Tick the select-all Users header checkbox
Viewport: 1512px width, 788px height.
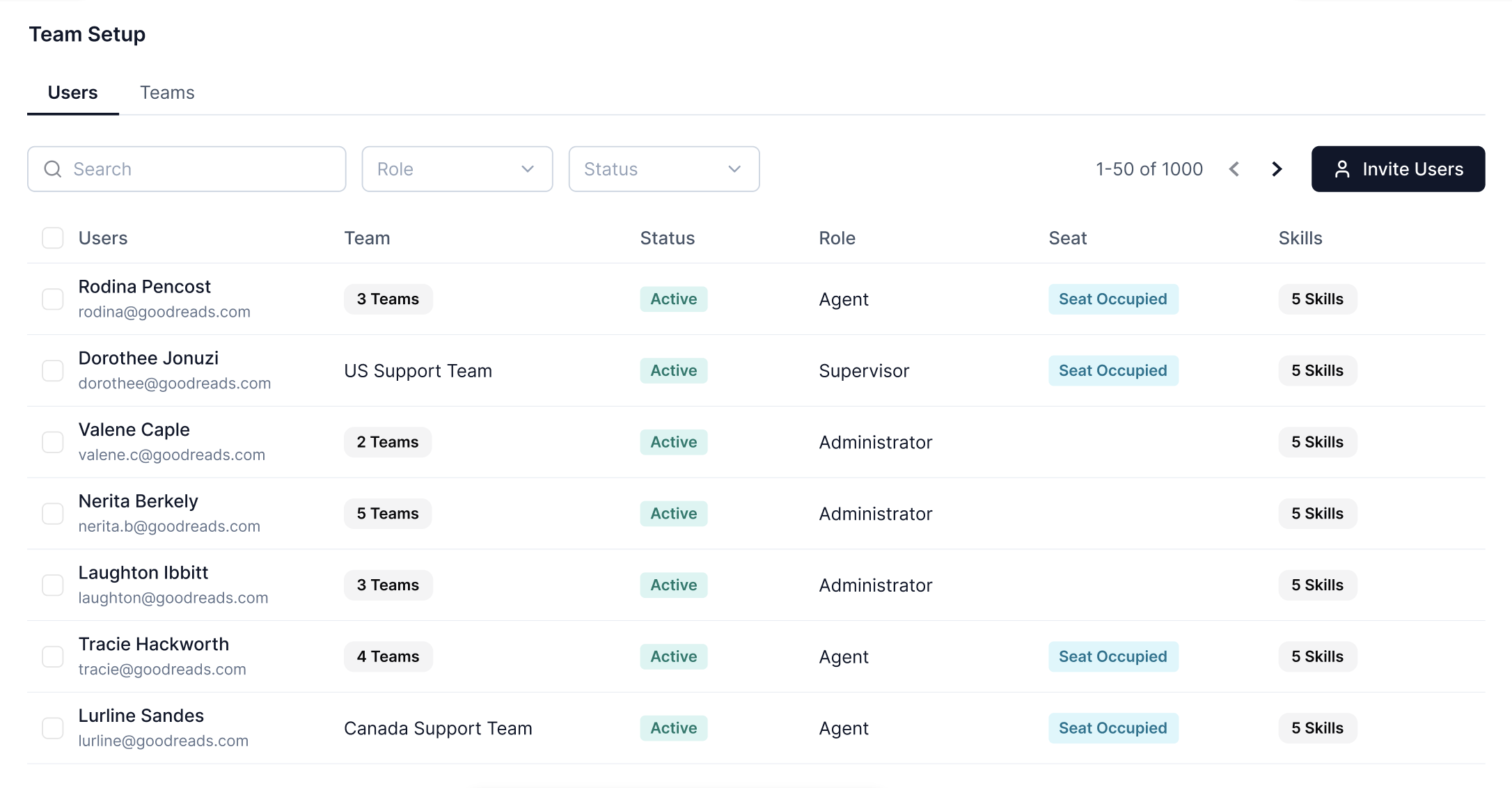[53, 238]
